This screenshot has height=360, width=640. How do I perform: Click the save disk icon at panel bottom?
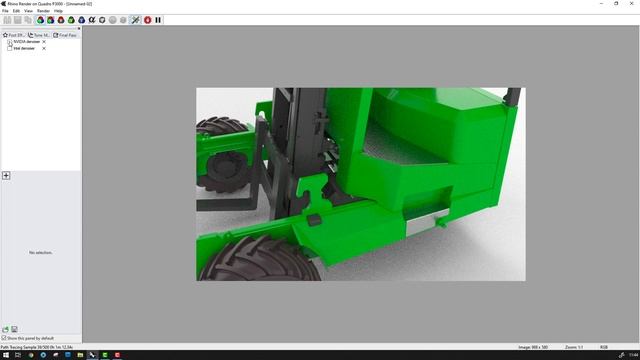coord(14,329)
